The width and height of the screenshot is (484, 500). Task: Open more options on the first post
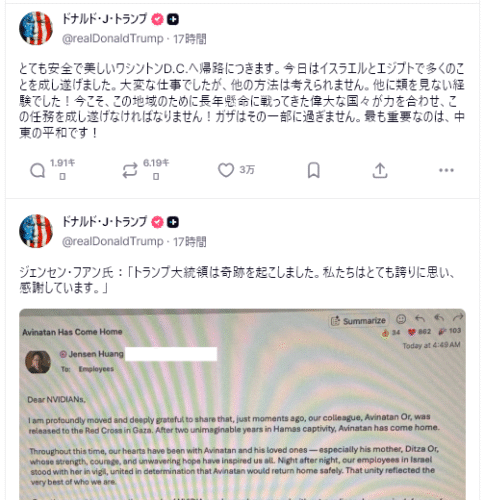point(446,170)
